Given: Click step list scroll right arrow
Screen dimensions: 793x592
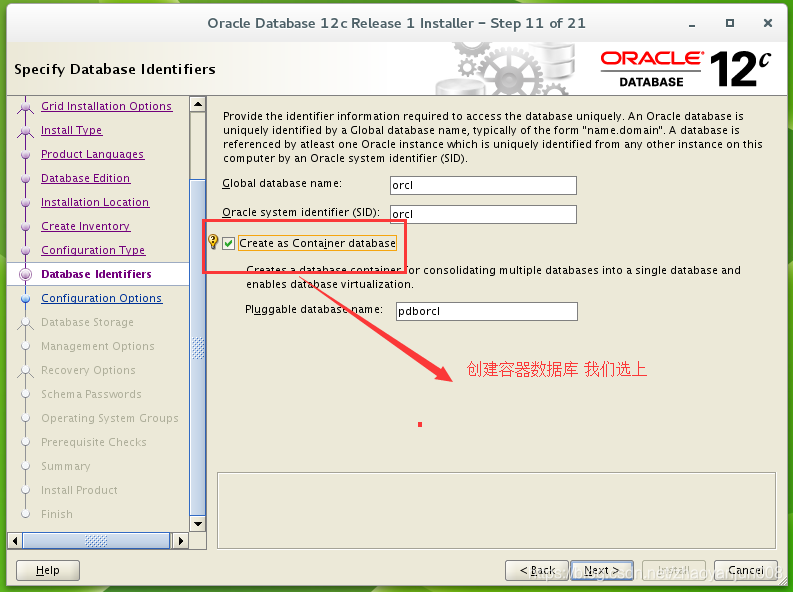Looking at the screenshot, I should pyautogui.click(x=180, y=540).
